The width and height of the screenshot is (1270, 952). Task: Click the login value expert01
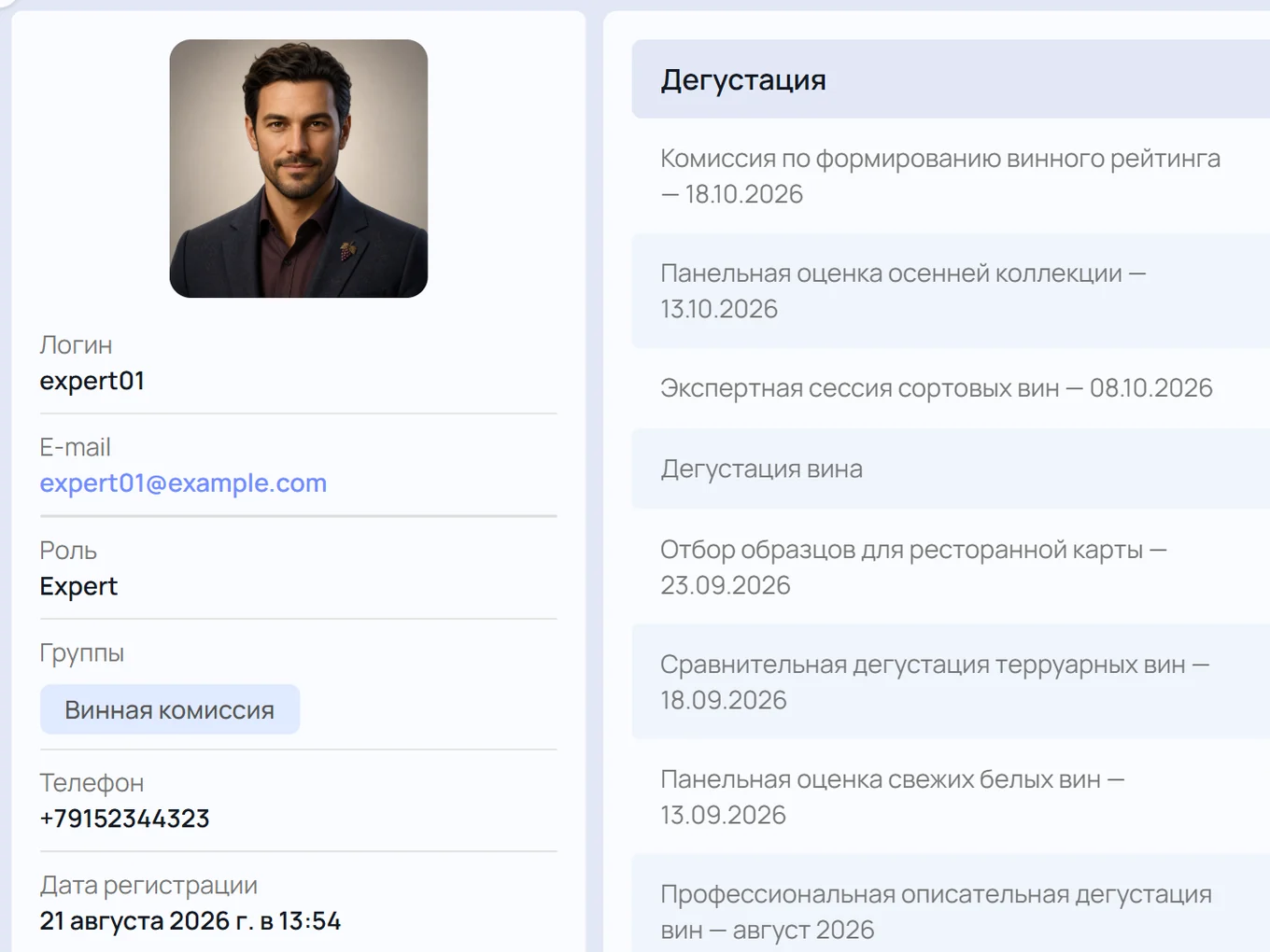(x=92, y=381)
